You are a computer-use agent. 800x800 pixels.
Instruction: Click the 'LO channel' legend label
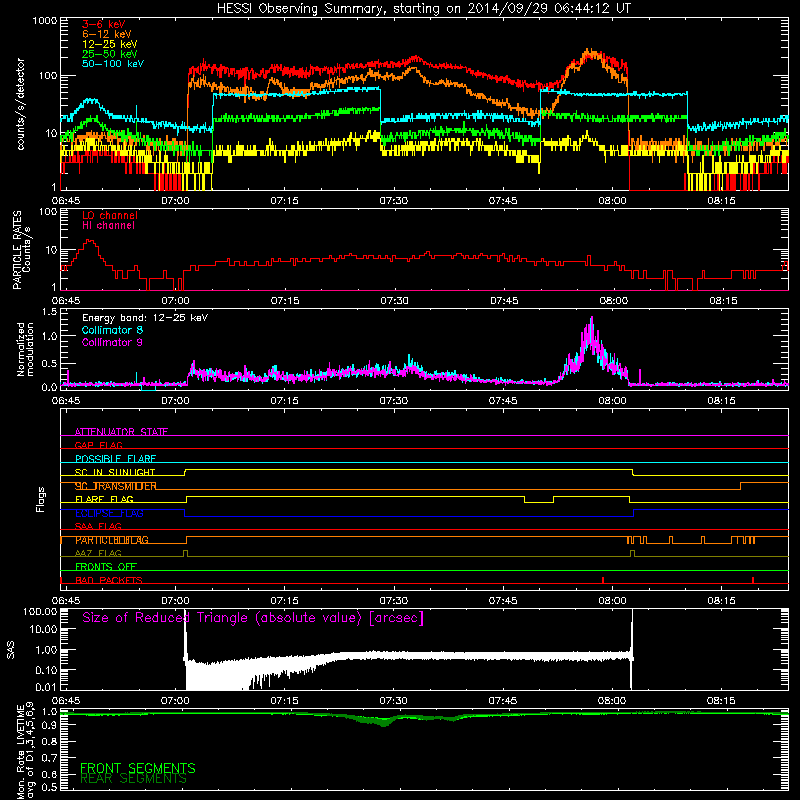(x=110, y=215)
